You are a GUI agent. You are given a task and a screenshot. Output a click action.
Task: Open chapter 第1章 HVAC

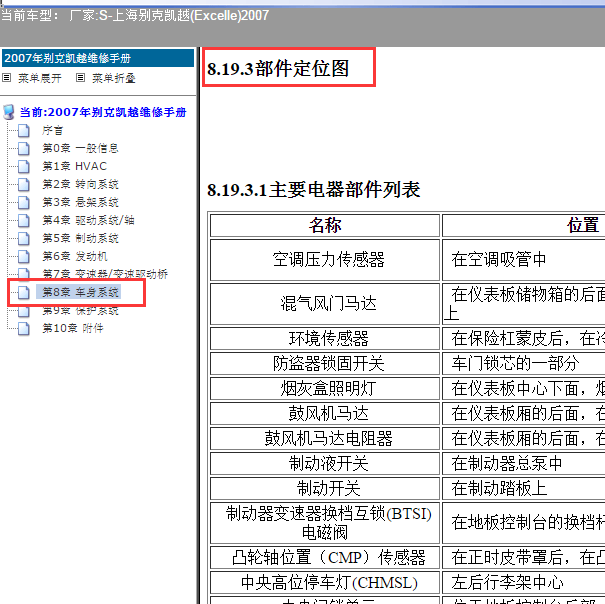point(74,166)
